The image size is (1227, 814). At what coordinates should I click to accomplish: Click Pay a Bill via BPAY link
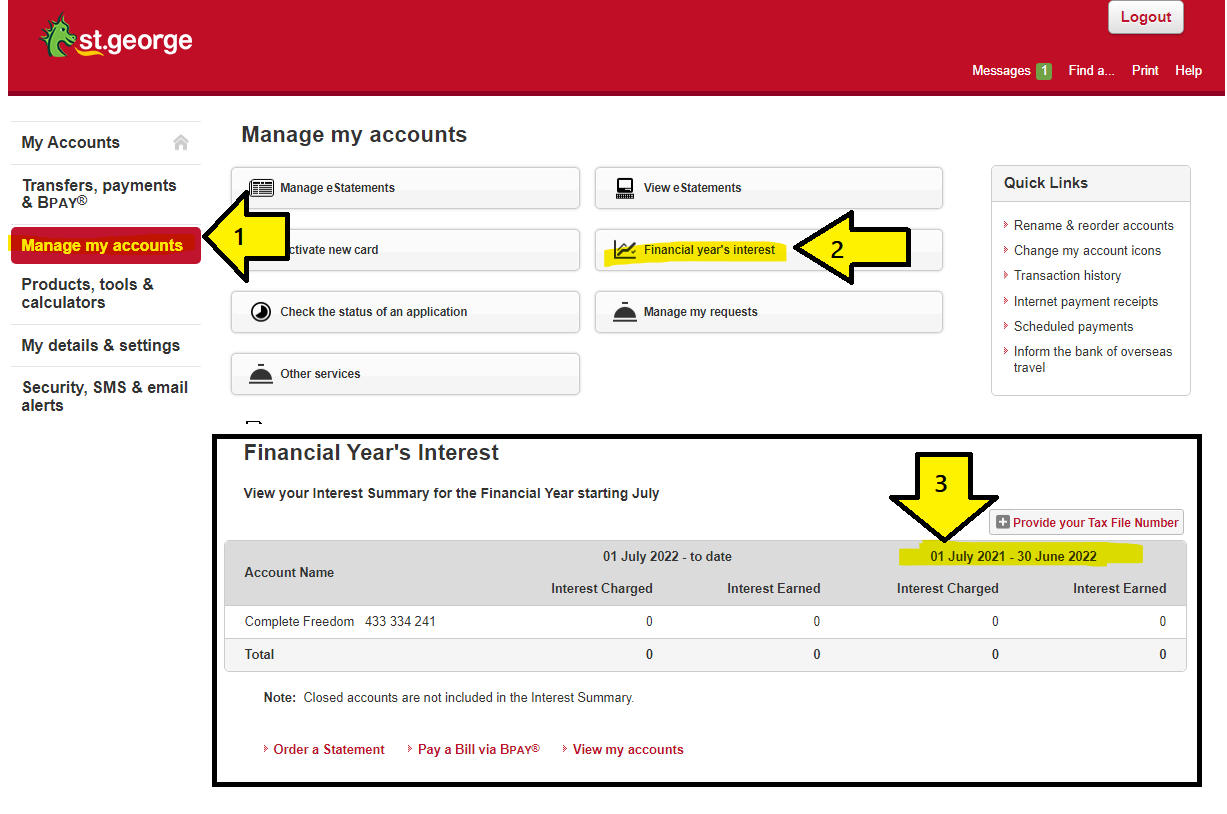(479, 749)
